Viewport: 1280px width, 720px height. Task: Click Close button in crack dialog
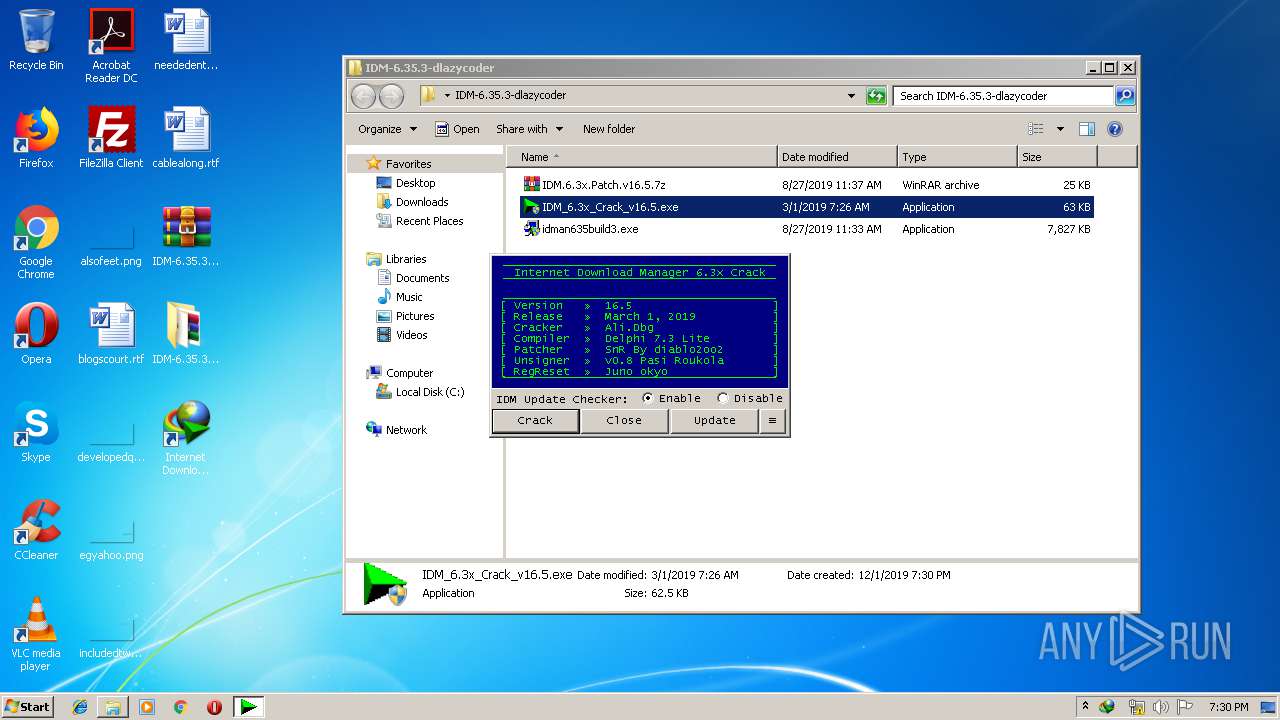pos(624,421)
